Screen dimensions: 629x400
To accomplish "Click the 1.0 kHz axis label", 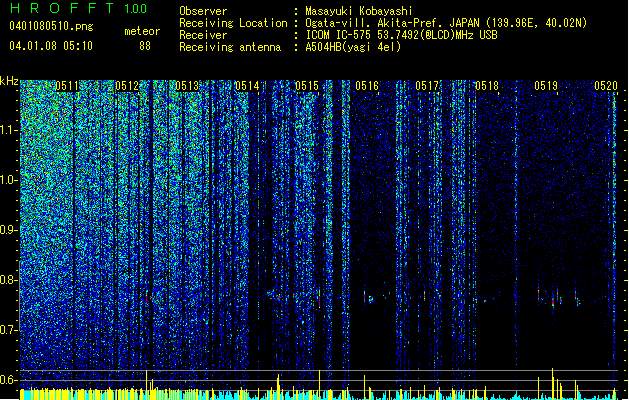I will [x=9, y=180].
